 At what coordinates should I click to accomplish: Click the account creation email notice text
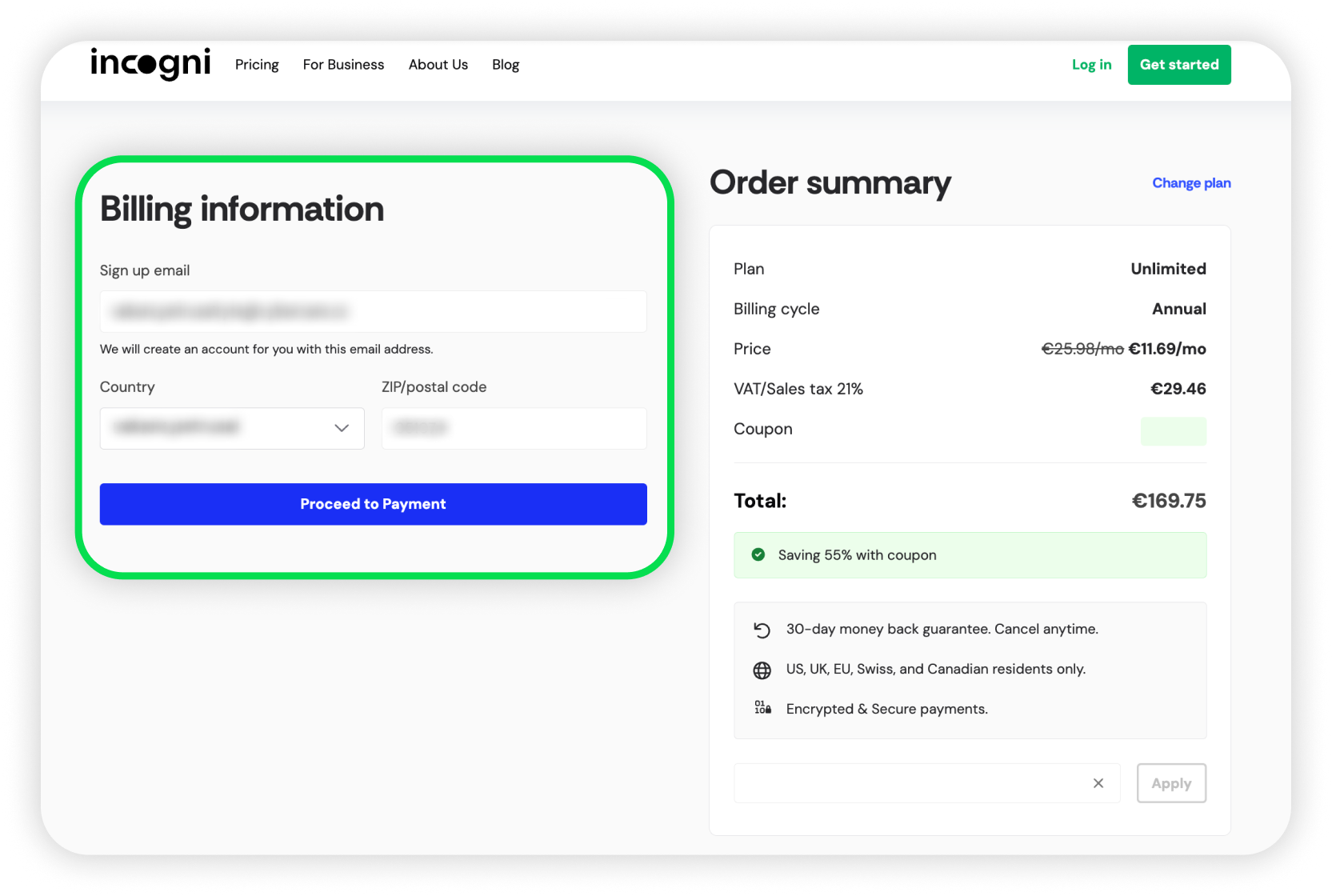pyautogui.click(x=266, y=350)
